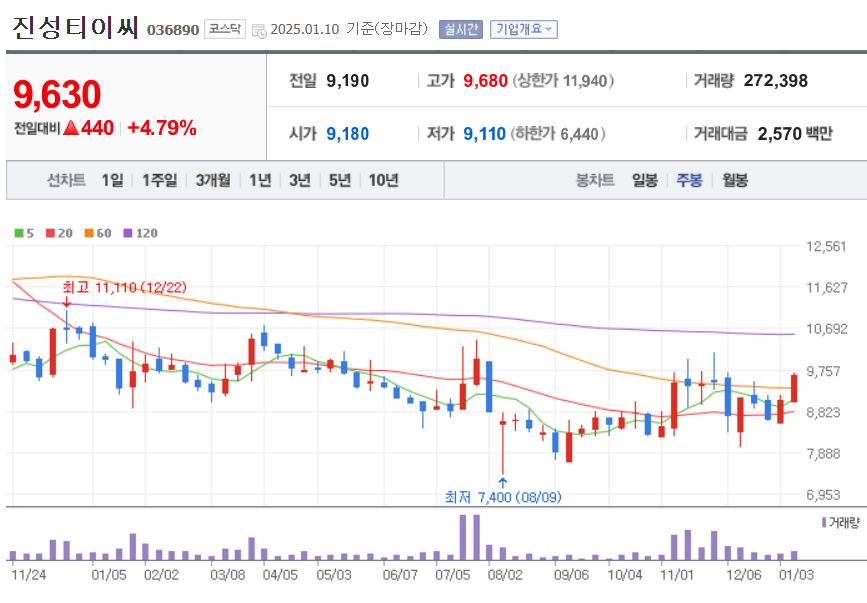Click the 진성티이씨 stock name title
867x603 pixels.
75,27
